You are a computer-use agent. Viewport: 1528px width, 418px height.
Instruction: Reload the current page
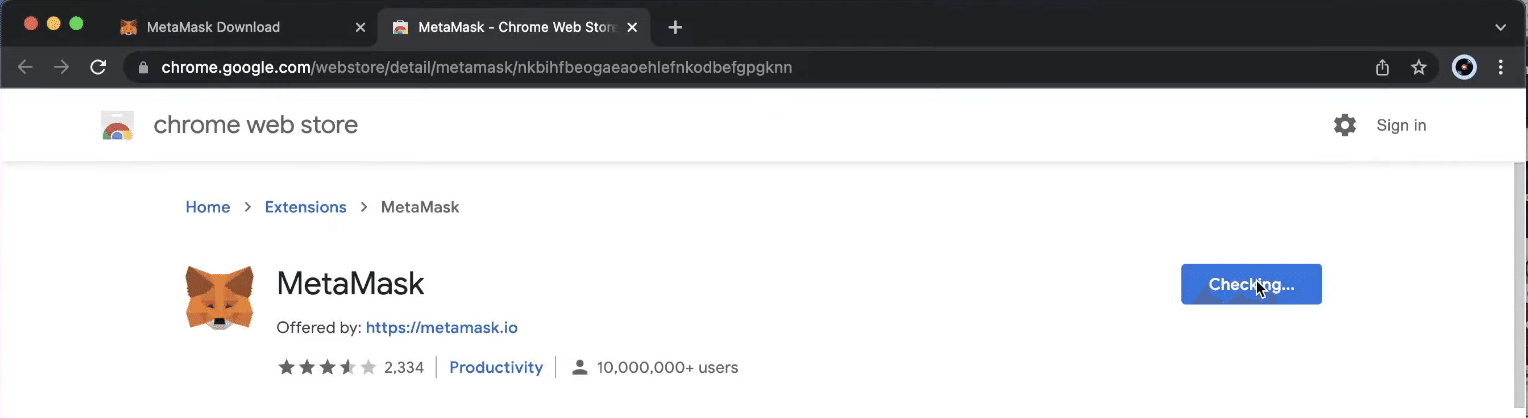(98, 67)
